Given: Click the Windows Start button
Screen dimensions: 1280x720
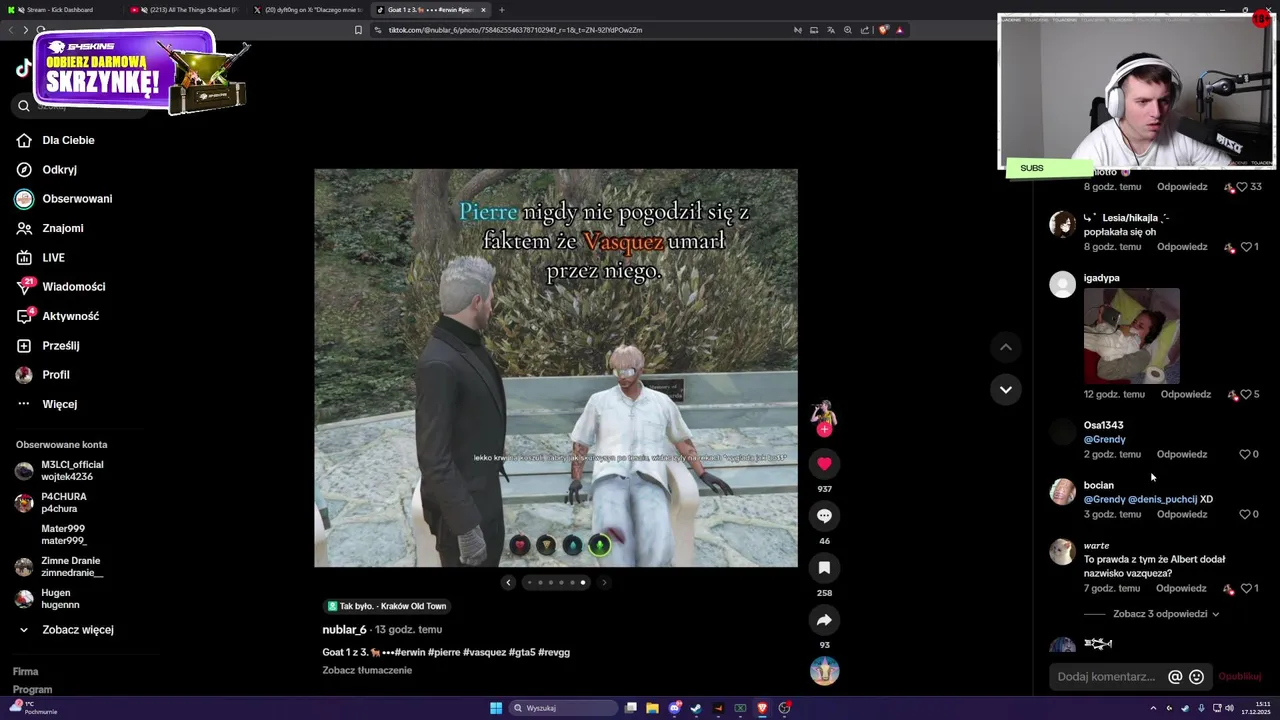Looking at the screenshot, I should click(495, 708).
